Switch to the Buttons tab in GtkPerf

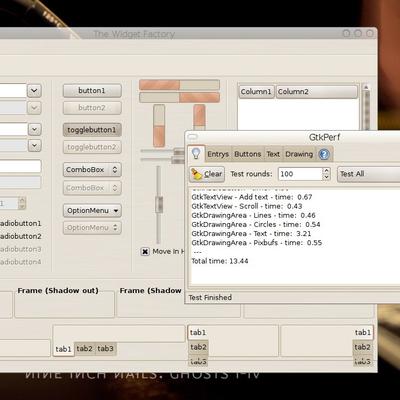tap(247, 154)
